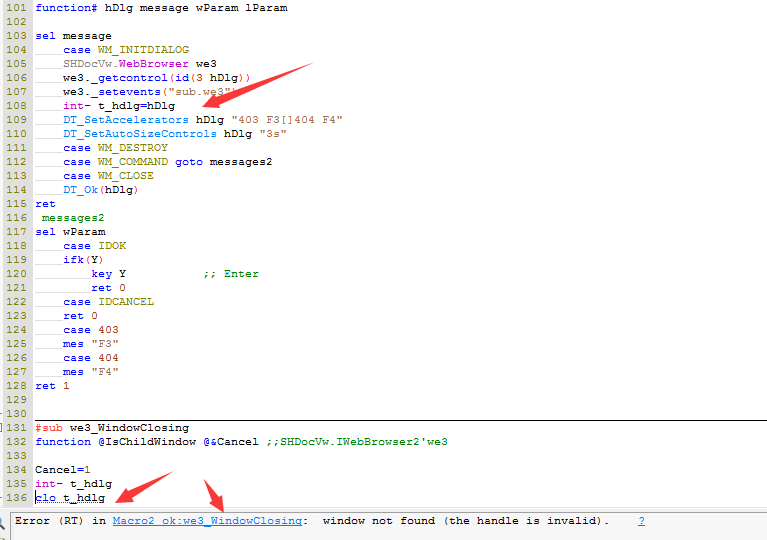Click "(the handle is invalid)." text
The width and height of the screenshot is (767, 540).
coord(526,521)
